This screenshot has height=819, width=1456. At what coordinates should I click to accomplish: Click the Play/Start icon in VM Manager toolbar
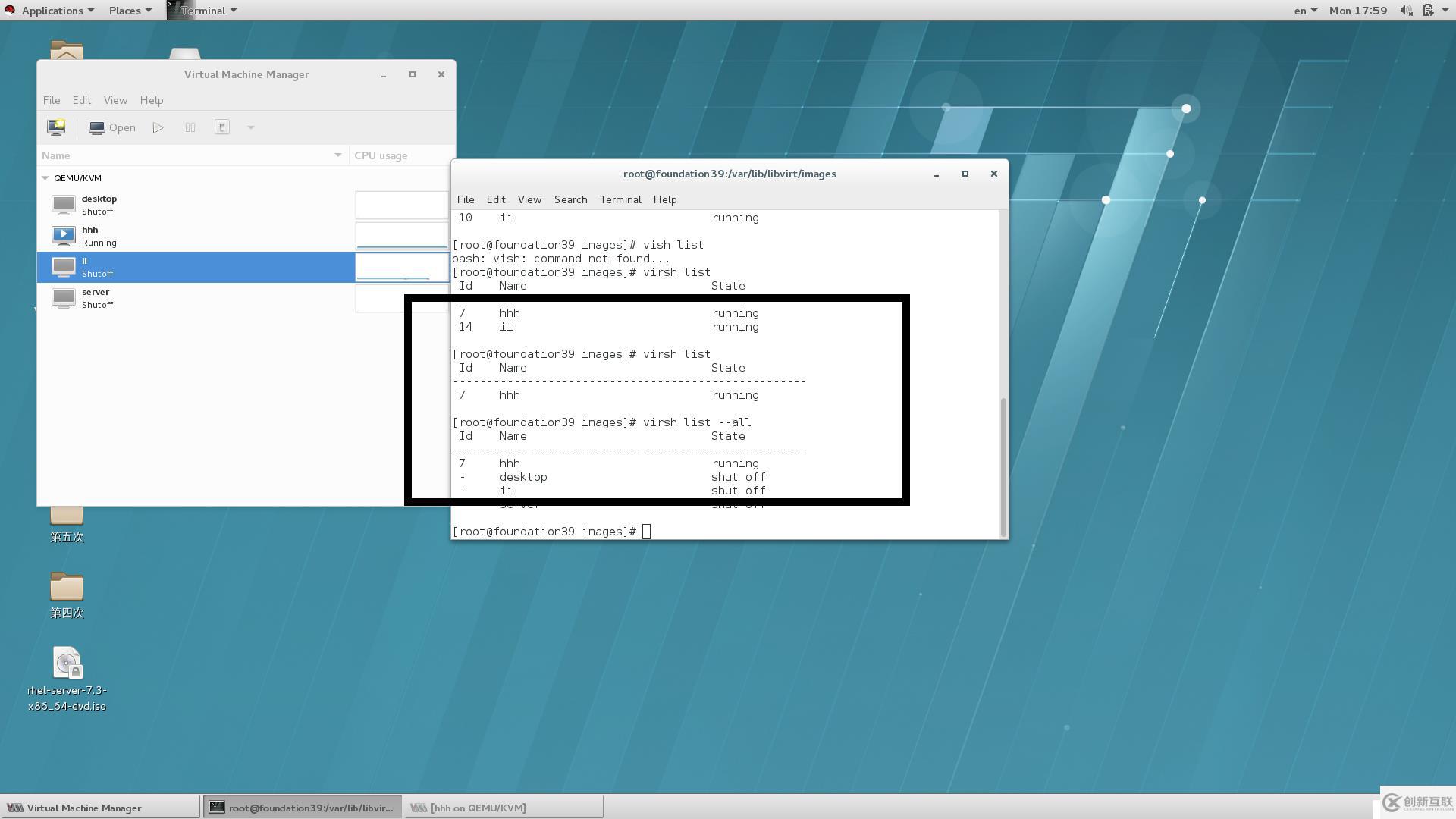159,127
